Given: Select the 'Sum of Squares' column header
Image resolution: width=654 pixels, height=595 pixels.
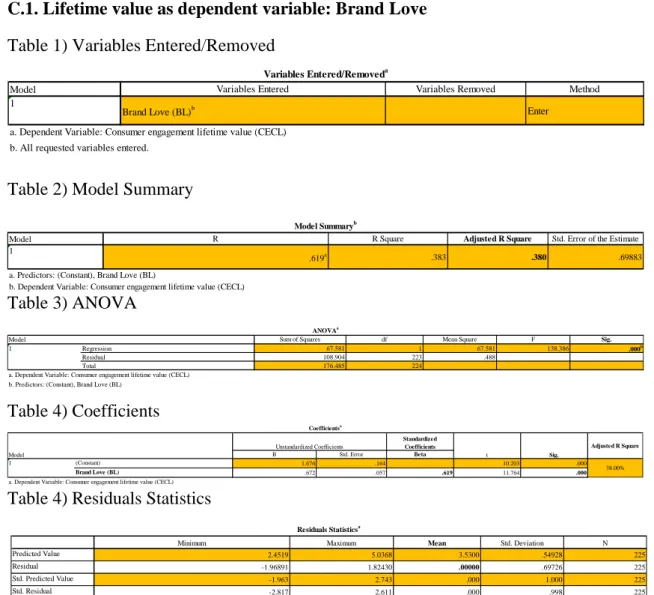Looking at the screenshot, I should pos(299,339).
